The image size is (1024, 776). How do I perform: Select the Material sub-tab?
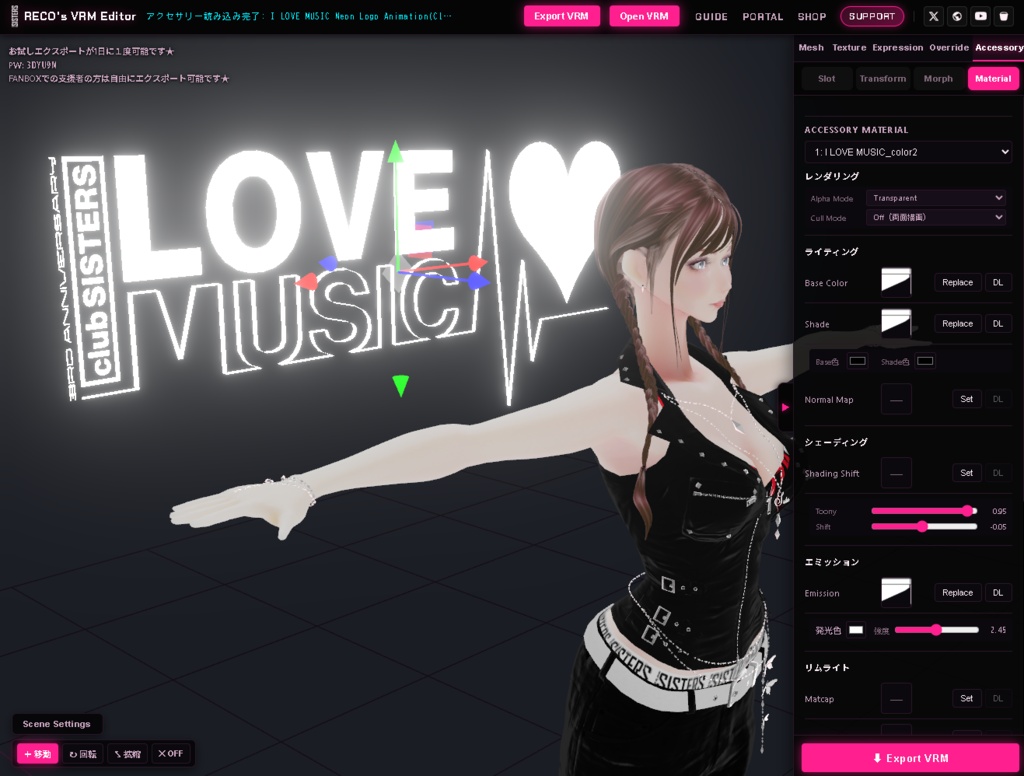(993, 78)
